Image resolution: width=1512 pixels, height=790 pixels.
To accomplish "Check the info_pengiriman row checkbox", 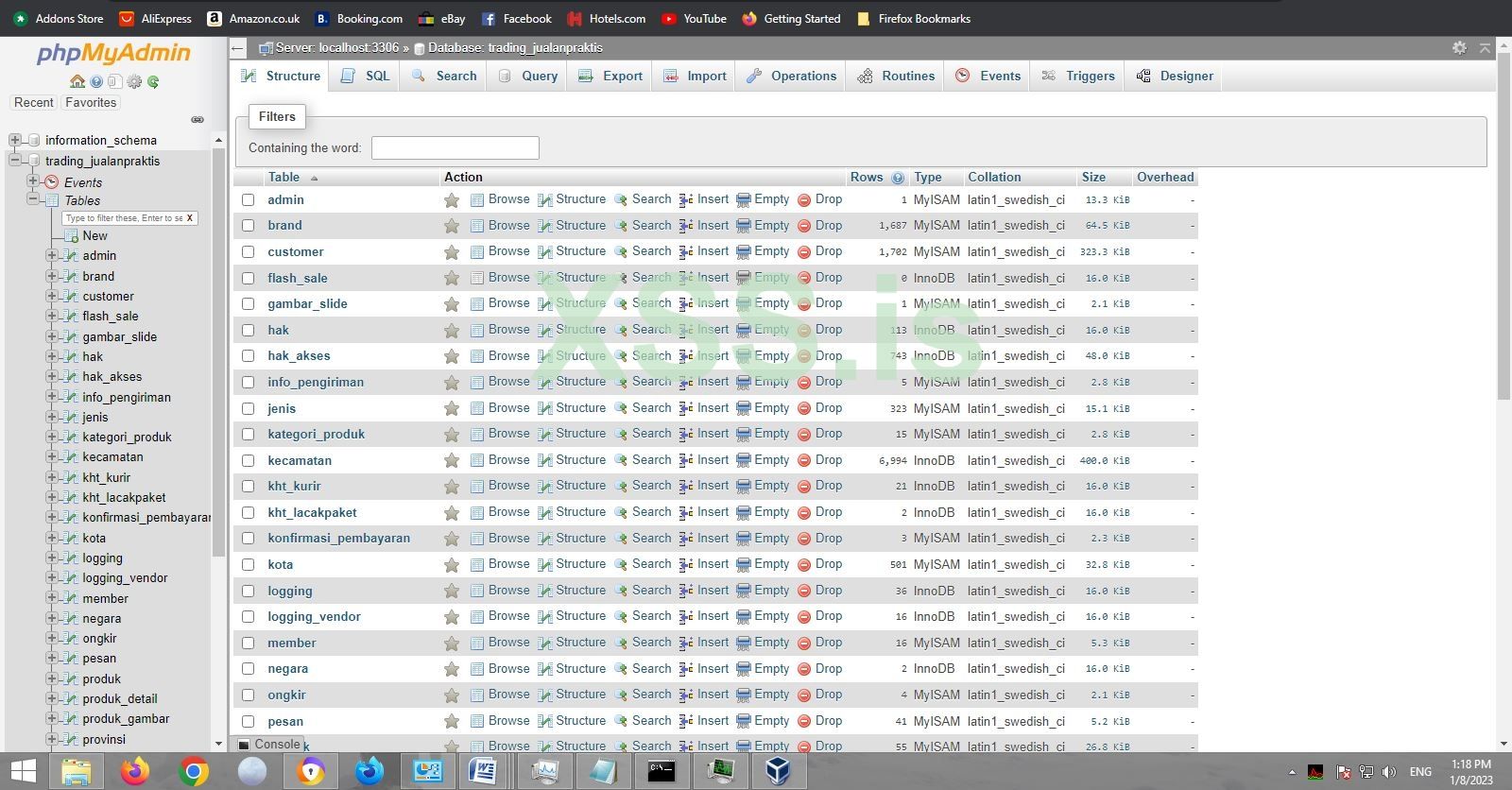I will click(x=248, y=383).
